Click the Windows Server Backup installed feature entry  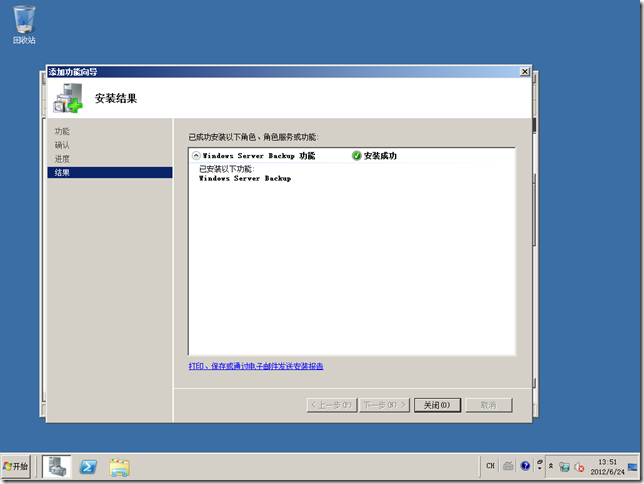coord(245,178)
